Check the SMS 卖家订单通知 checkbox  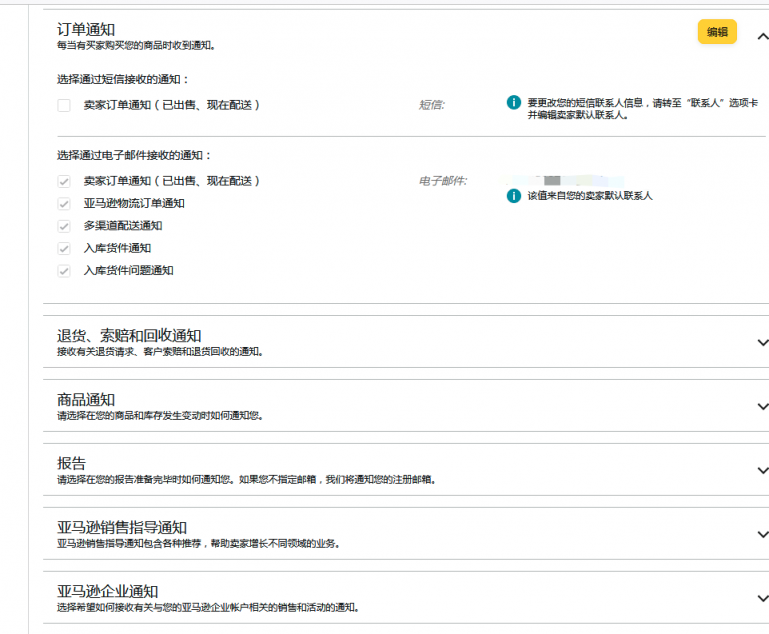pyautogui.click(x=64, y=105)
